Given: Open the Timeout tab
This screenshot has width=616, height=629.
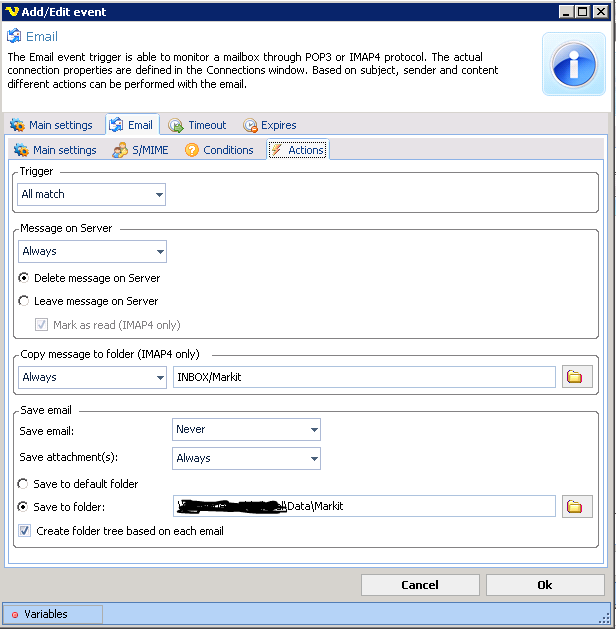Looking at the screenshot, I should coord(197,125).
